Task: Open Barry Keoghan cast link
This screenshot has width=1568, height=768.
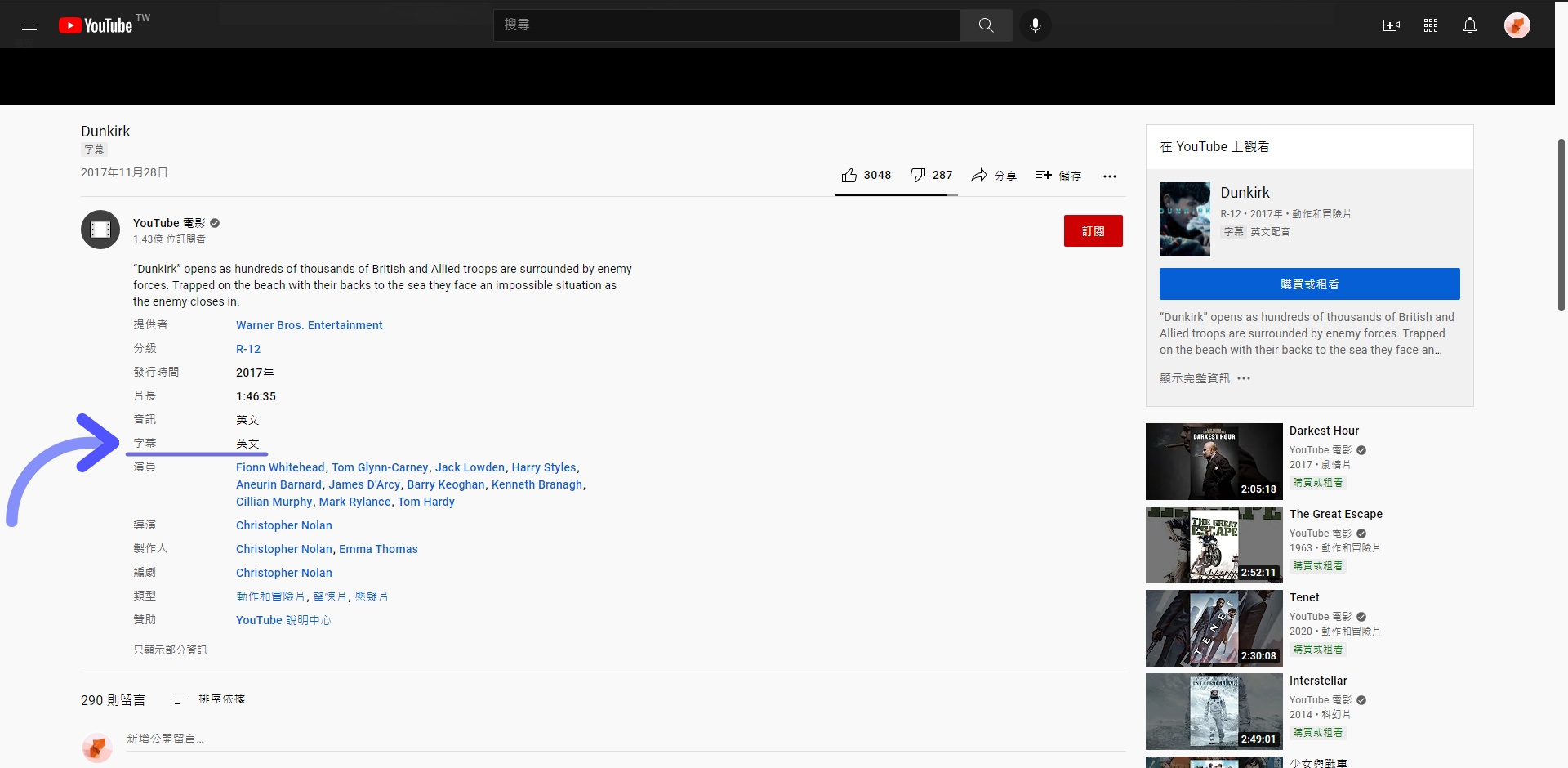Action: tap(446, 484)
